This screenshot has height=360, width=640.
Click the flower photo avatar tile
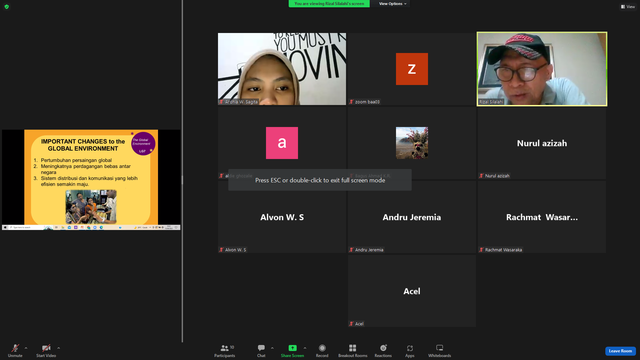tap(412, 143)
